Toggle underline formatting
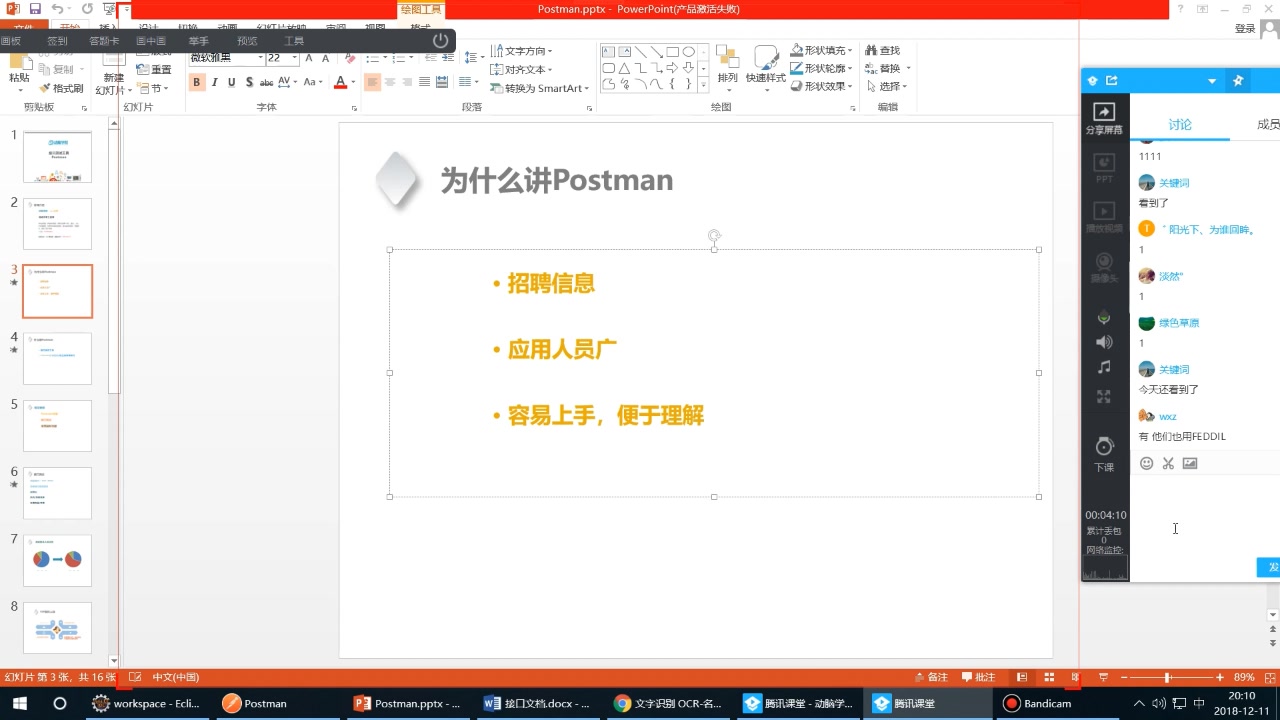This screenshot has width=1280, height=720. [x=232, y=82]
